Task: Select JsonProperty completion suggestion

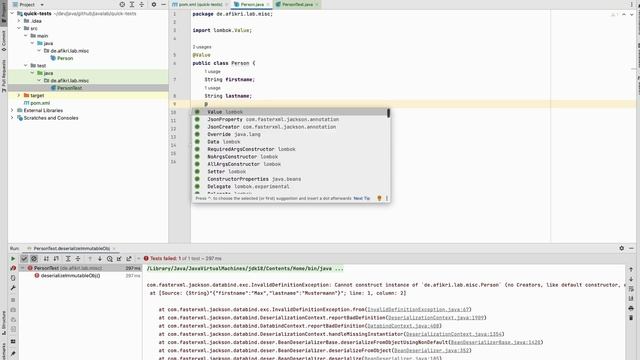Action: click(x=291, y=120)
